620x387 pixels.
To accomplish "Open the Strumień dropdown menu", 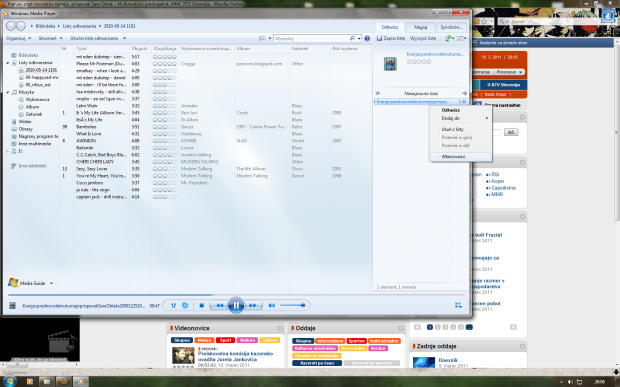I will click(x=50, y=38).
